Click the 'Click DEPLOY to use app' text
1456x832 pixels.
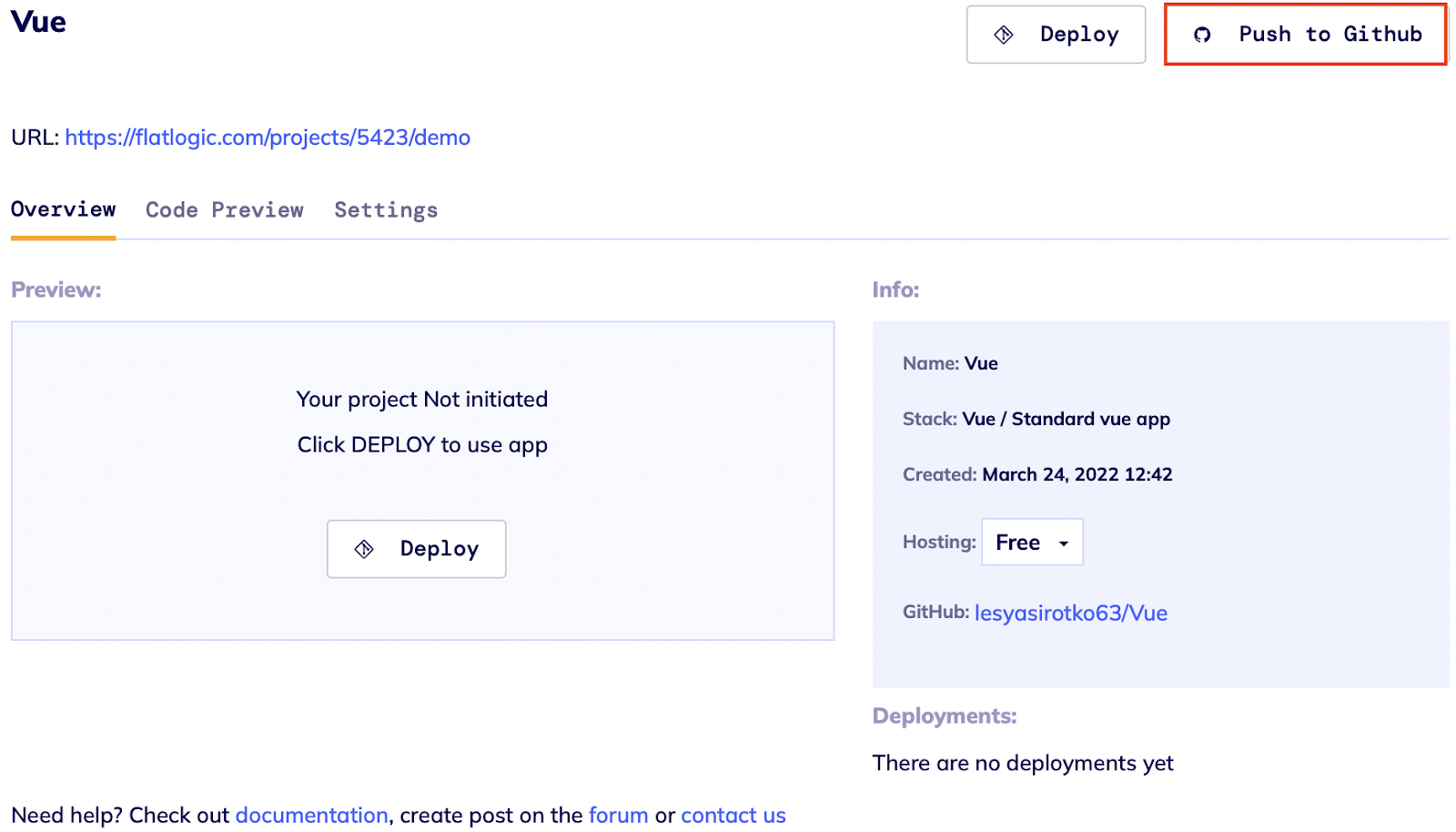coord(422,445)
